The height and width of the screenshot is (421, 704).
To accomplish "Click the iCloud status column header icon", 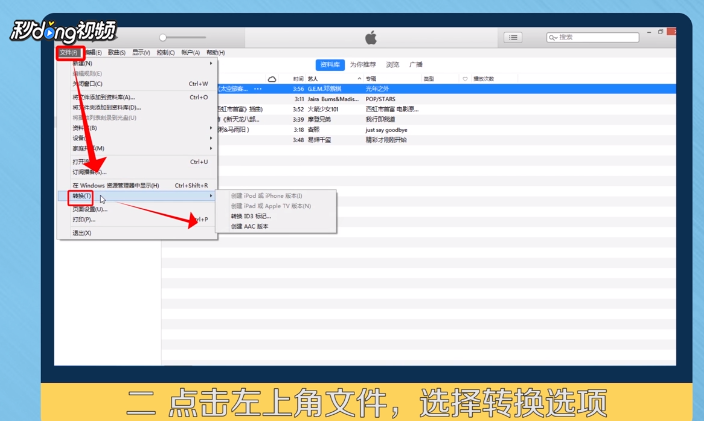I will coord(272,79).
